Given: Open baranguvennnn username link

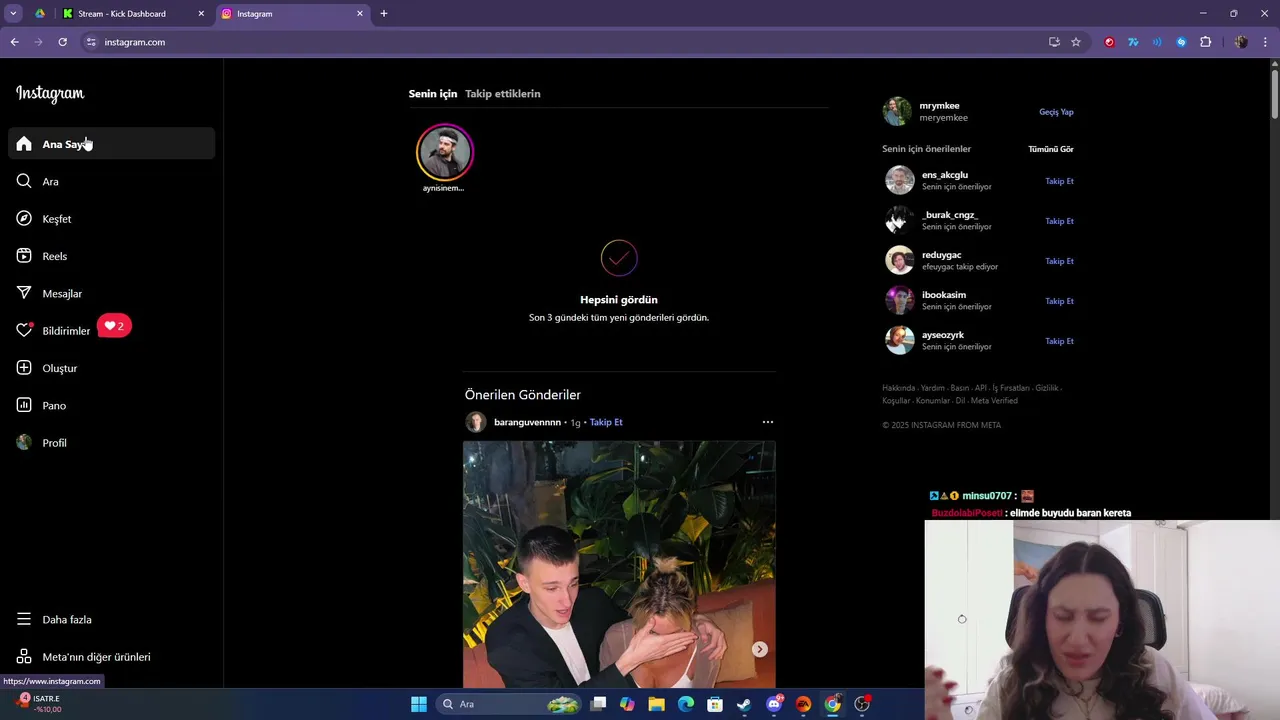Looking at the screenshot, I should (527, 422).
